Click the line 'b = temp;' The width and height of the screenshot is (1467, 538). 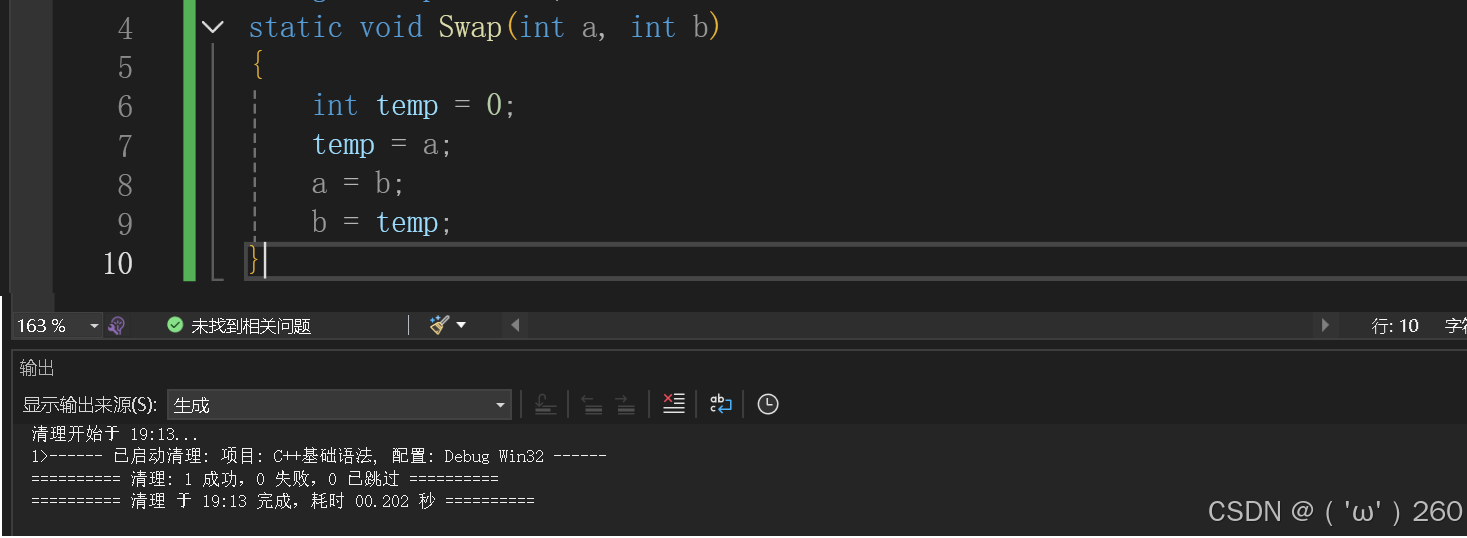[x=382, y=223]
